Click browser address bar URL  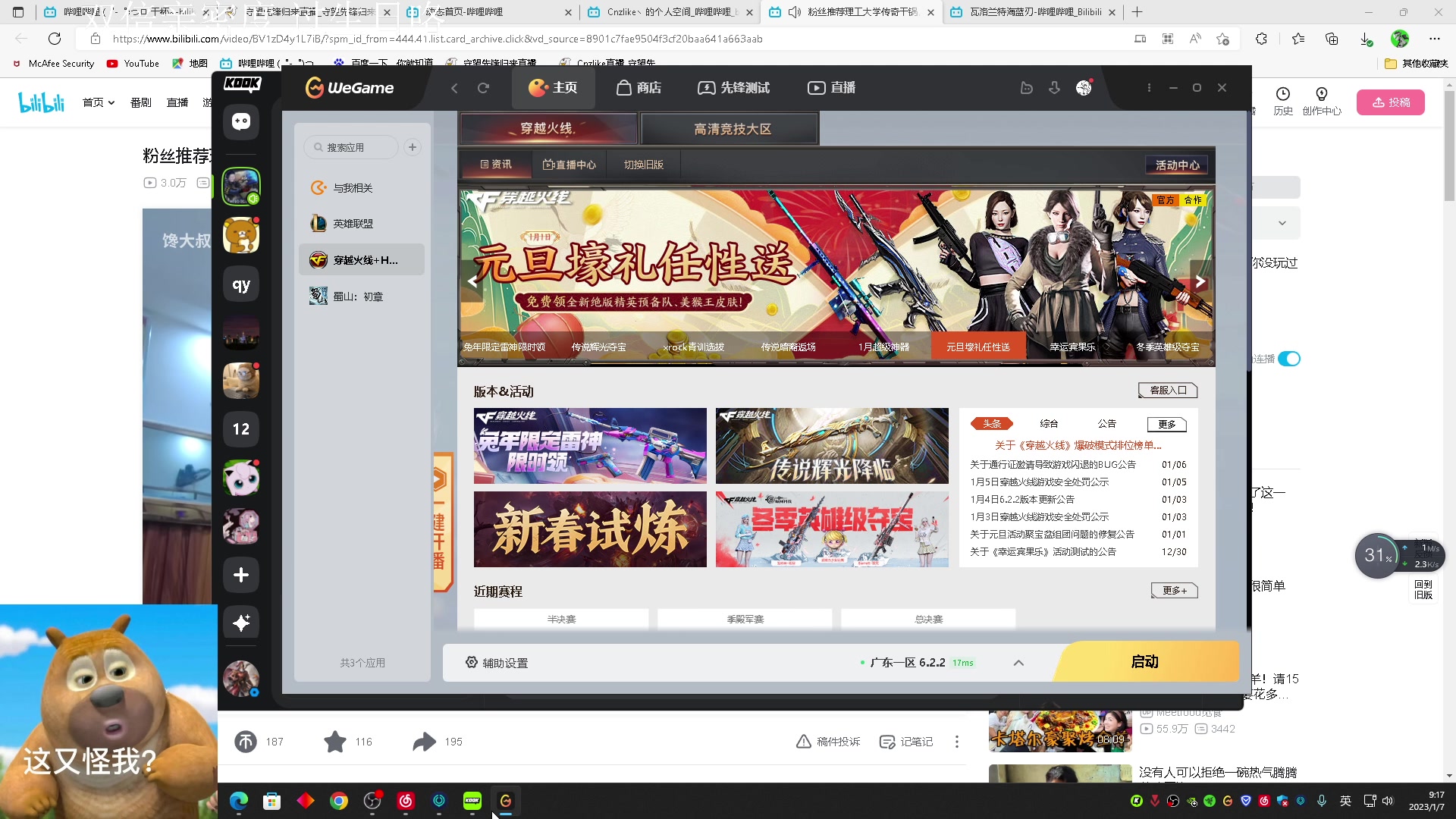(x=438, y=39)
